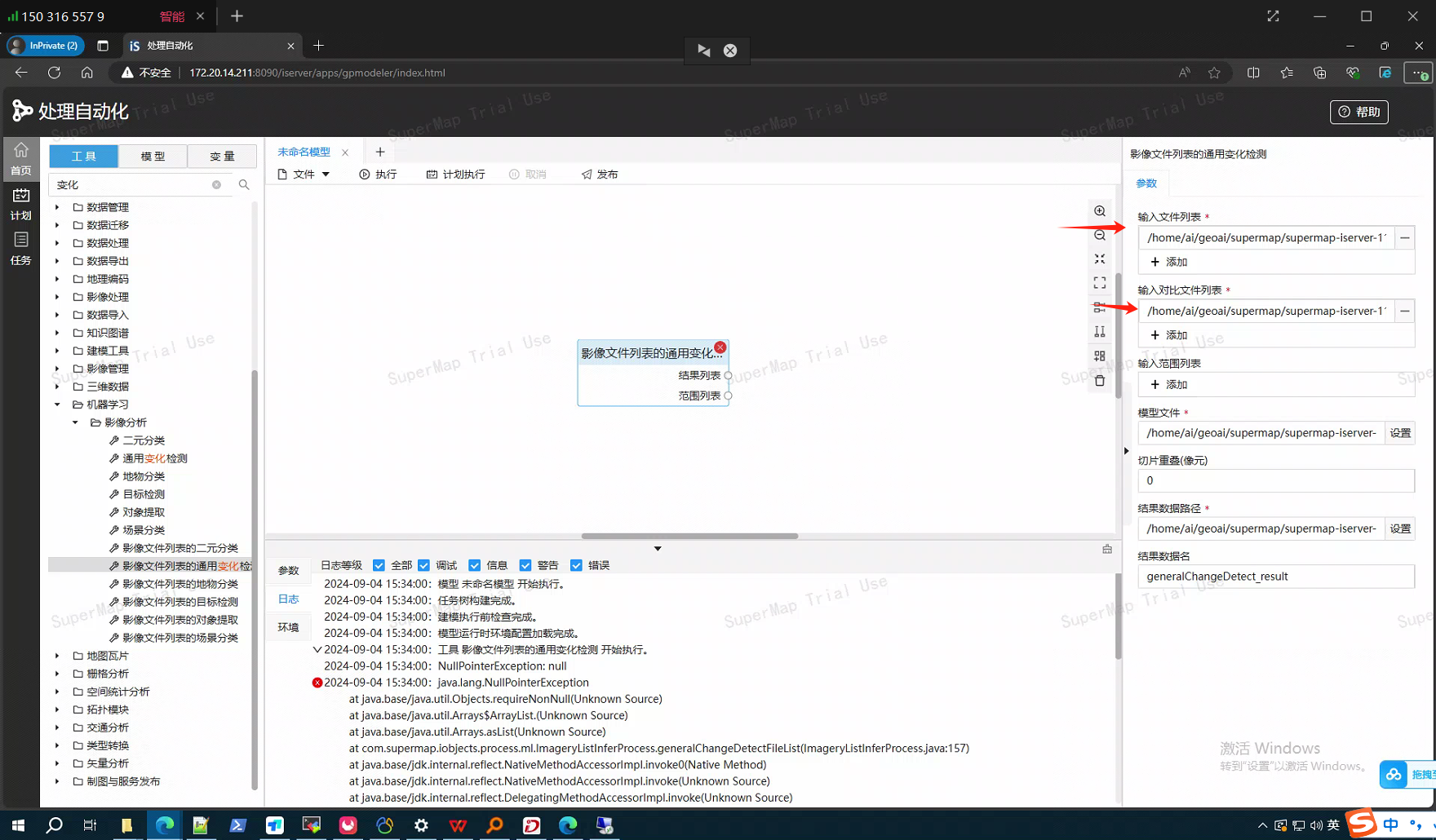The width and height of the screenshot is (1436, 840).
Task: Switch to the 环境 bottom panel tab
Action: [289, 627]
